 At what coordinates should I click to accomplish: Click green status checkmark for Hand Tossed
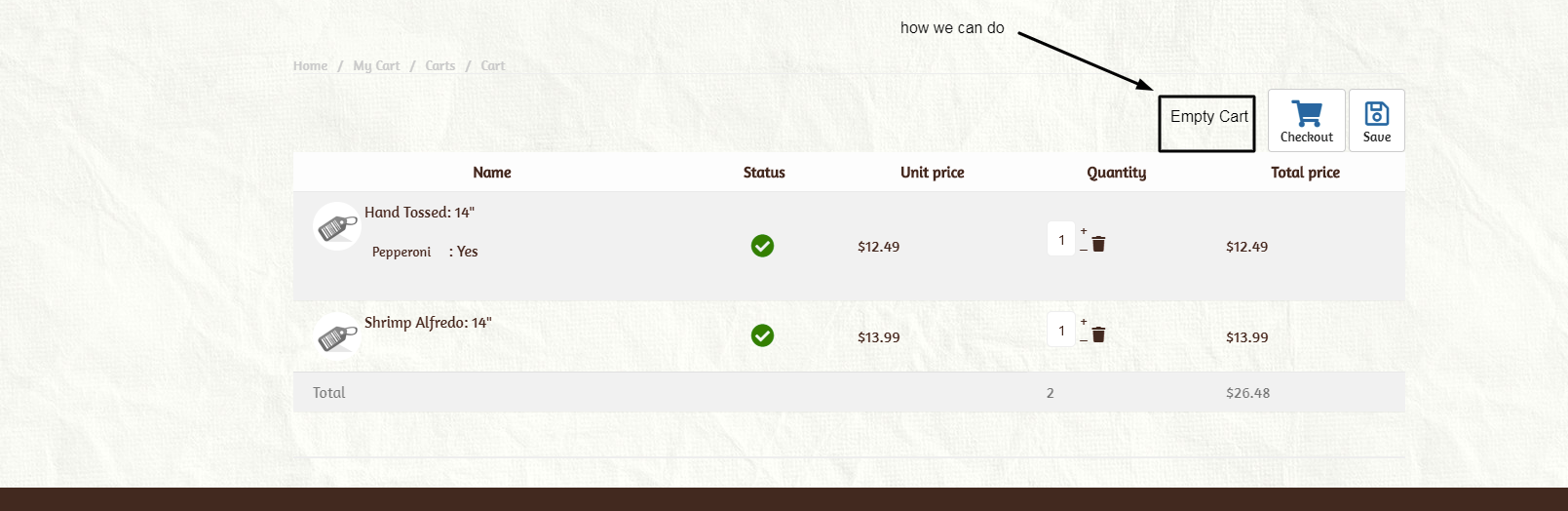[762, 246]
